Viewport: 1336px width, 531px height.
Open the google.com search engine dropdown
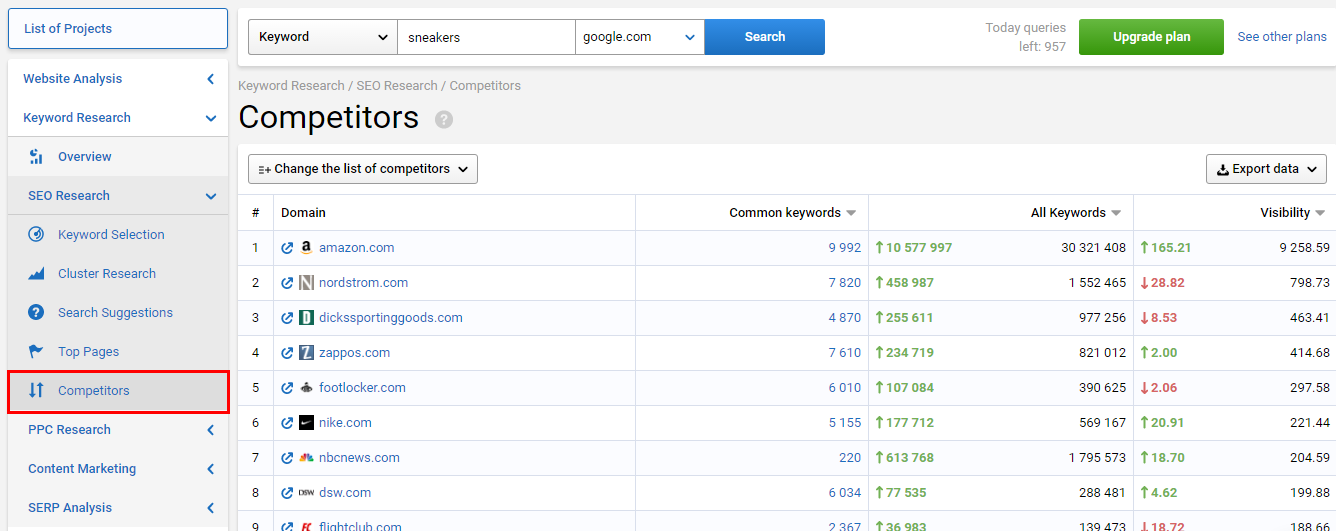pyautogui.click(x=640, y=37)
